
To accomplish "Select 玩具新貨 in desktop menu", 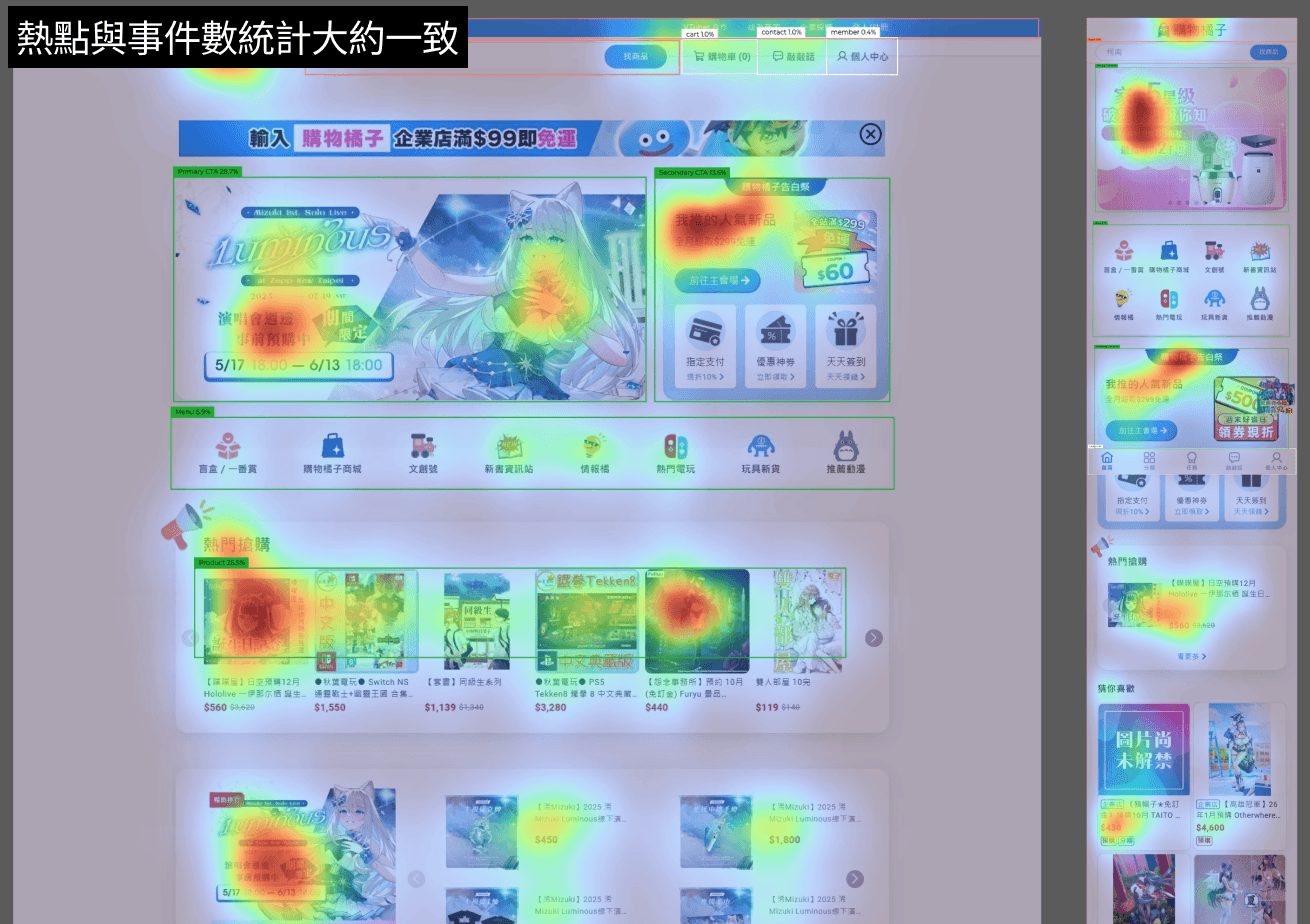I will point(761,453).
